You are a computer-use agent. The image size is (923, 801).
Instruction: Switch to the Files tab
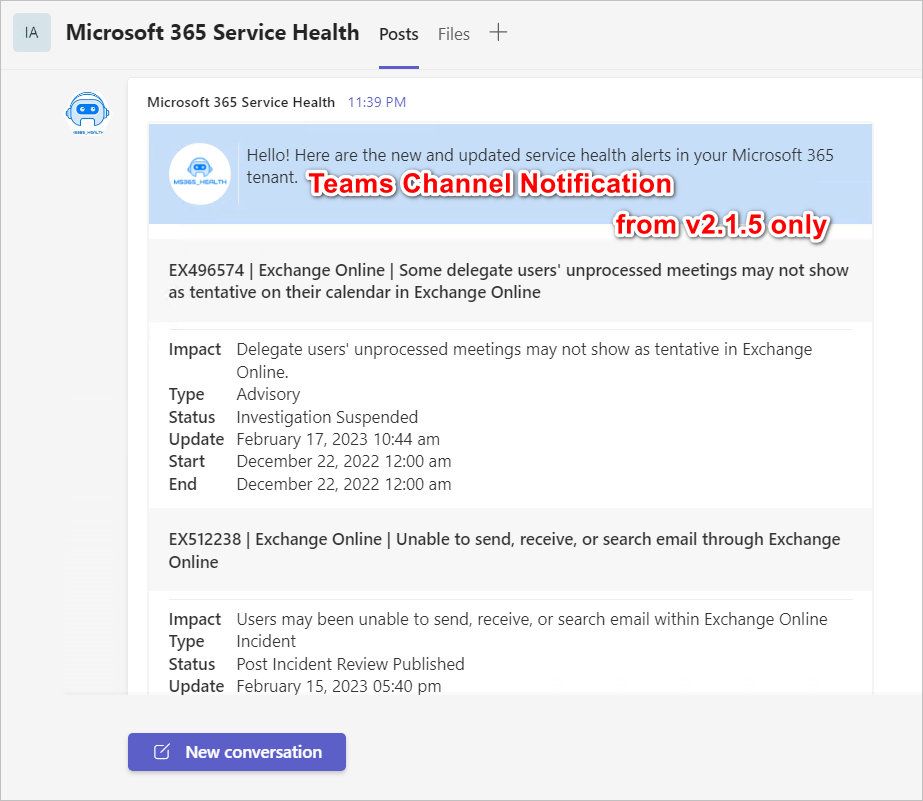click(454, 34)
